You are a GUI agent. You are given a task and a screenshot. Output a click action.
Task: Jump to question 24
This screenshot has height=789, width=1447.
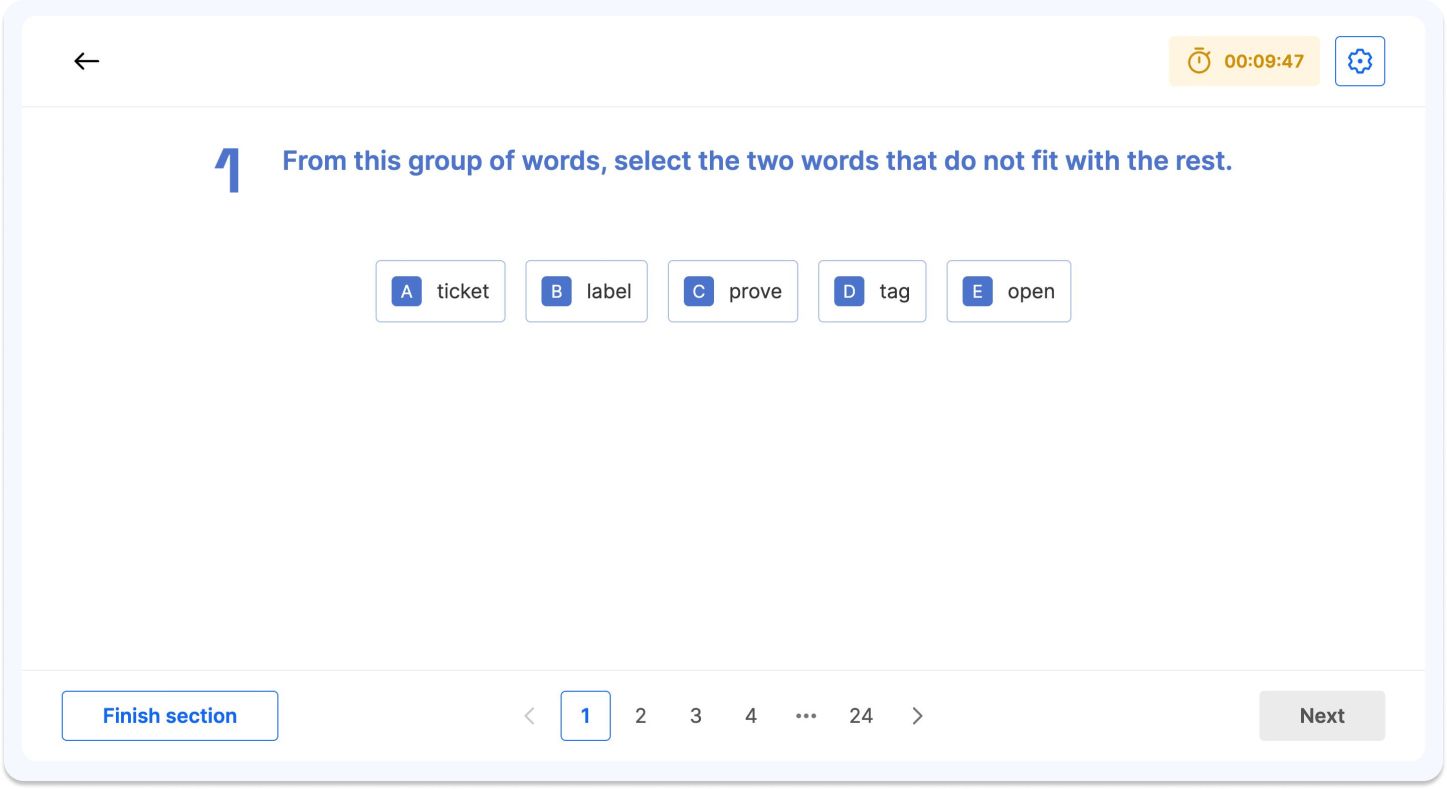tap(861, 715)
